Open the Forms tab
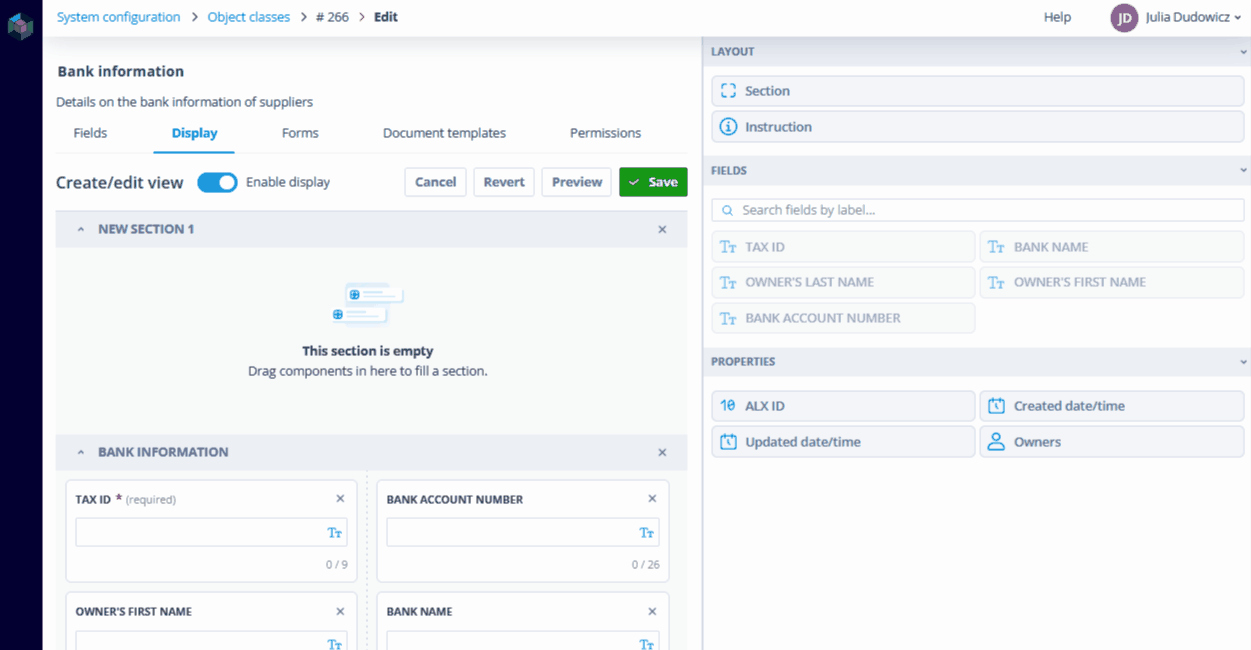 pyautogui.click(x=300, y=133)
